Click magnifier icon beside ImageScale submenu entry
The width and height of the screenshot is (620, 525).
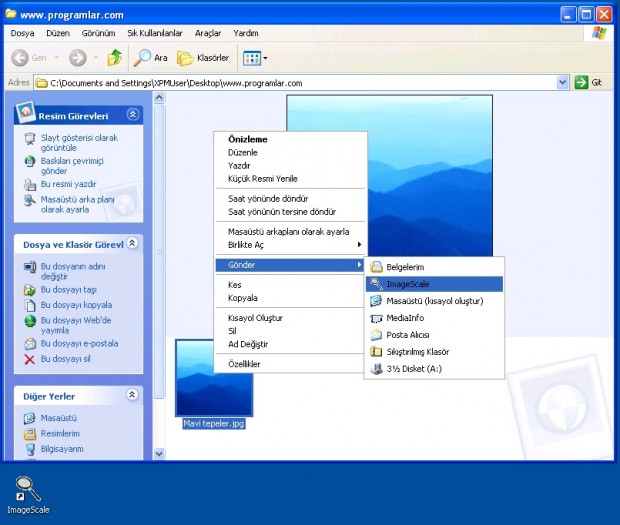pyautogui.click(x=376, y=284)
